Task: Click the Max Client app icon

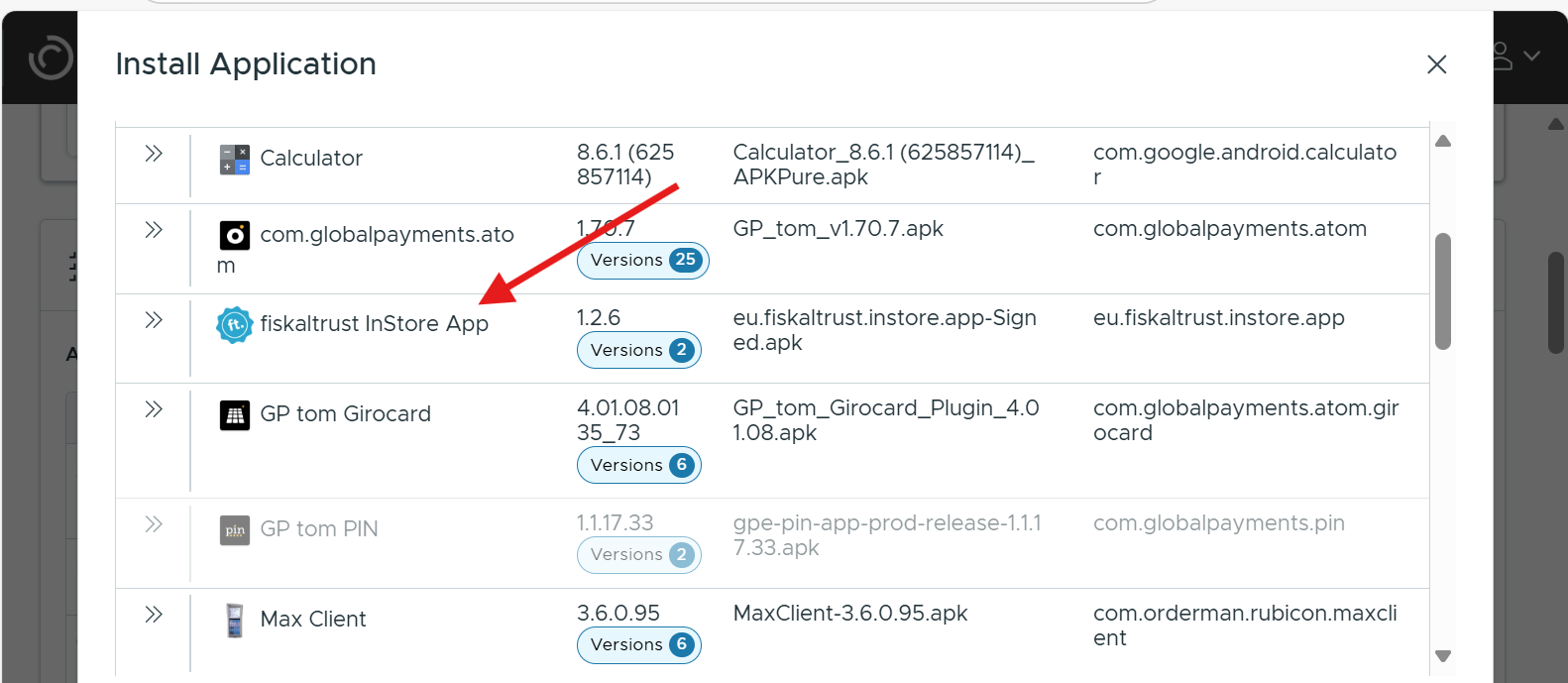Action: [235, 621]
